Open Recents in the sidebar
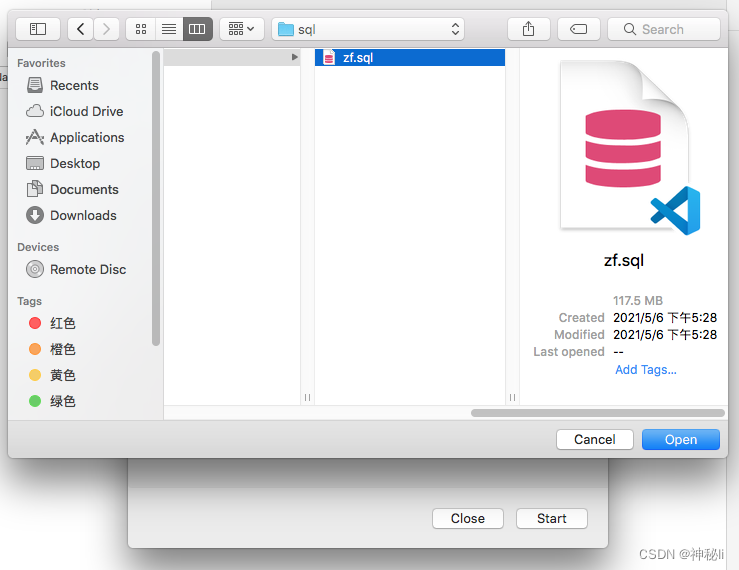Image resolution: width=739 pixels, height=570 pixels. (x=74, y=85)
